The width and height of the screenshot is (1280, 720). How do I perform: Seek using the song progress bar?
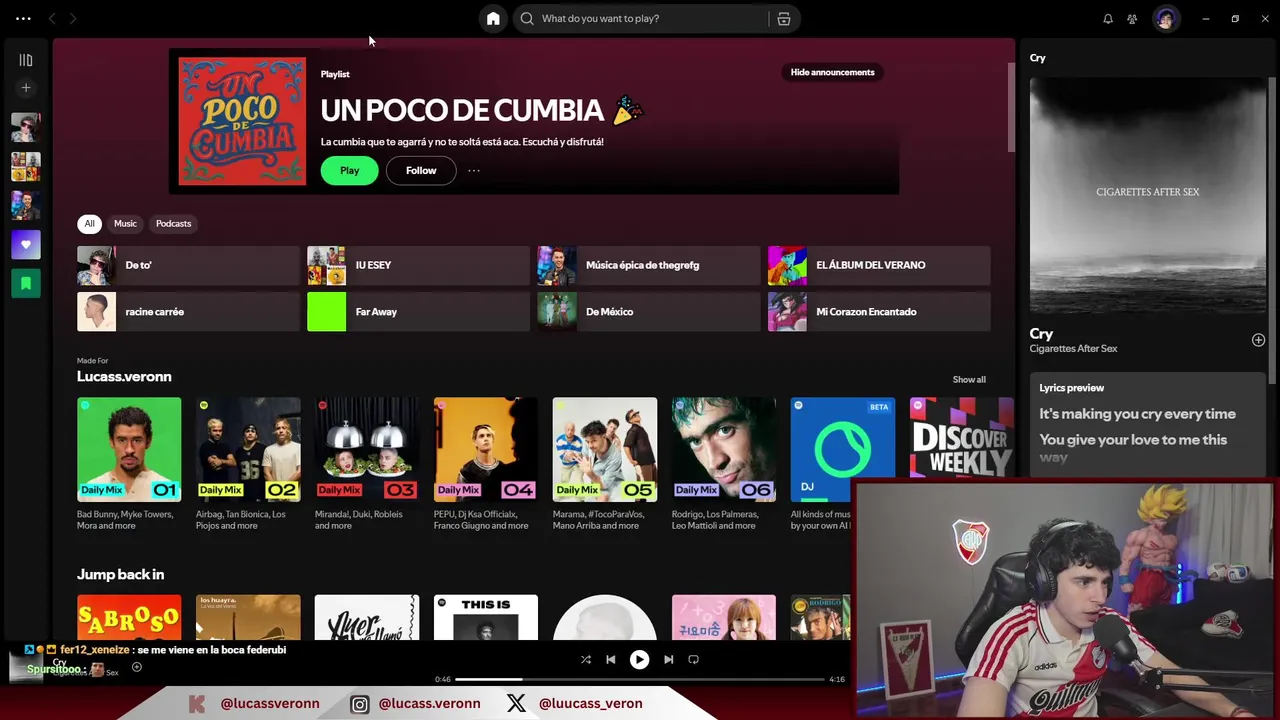pyautogui.click(x=640, y=679)
